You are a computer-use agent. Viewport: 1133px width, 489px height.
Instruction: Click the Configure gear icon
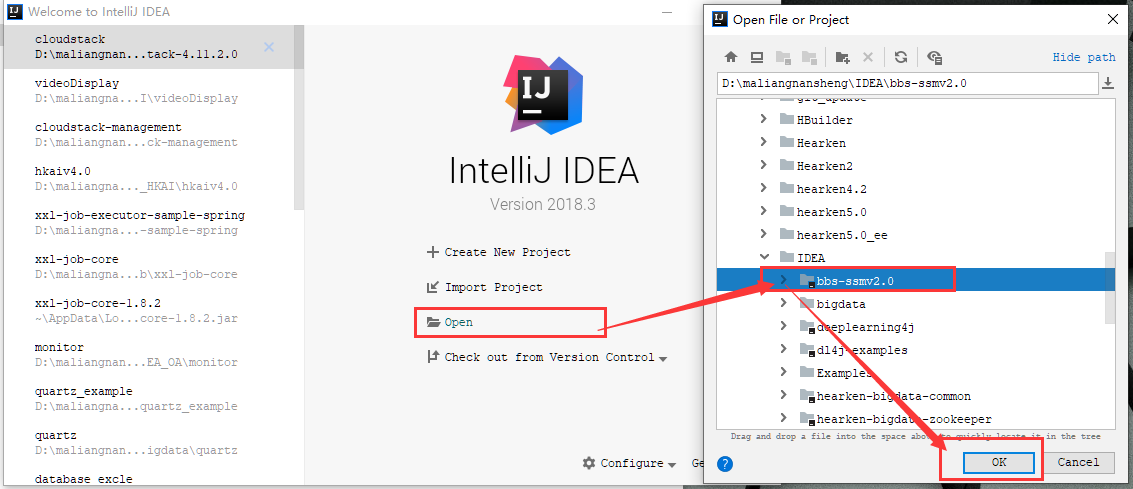590,463
